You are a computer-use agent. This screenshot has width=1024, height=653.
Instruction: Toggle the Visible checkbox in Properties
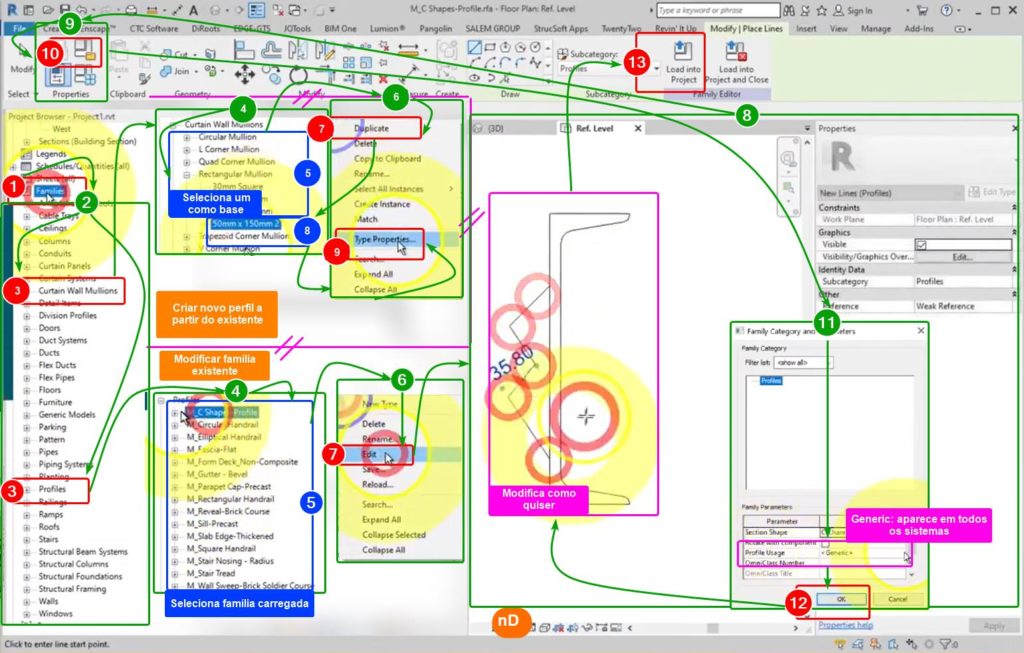(x=921, y=245)
